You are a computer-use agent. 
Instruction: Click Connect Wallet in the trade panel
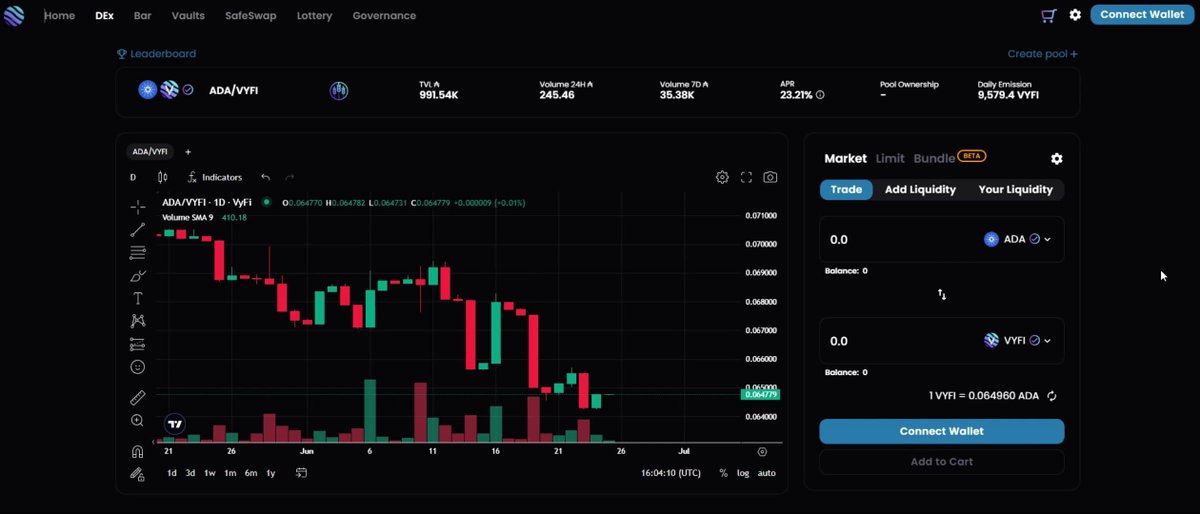[x=942, y=431]
